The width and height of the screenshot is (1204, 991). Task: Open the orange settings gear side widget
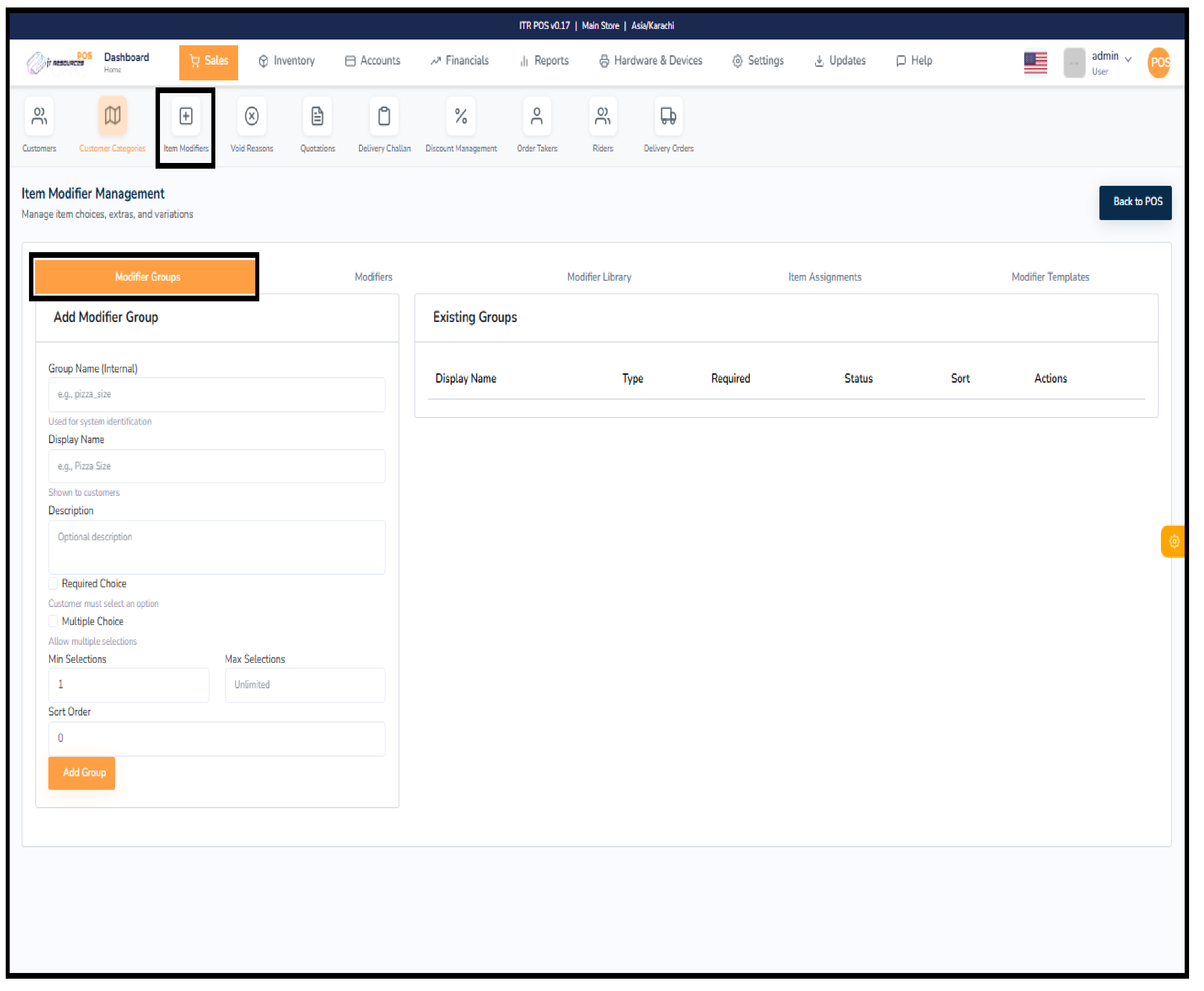(x=1173, y=541)
